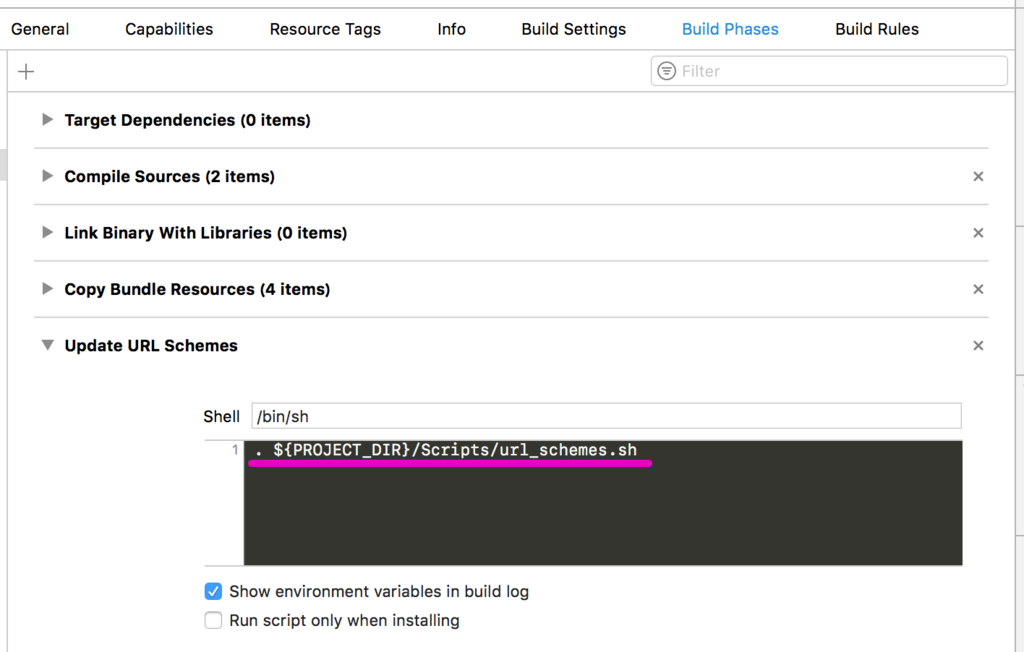Image resolution: width=1024 pixels, height=652 pixels.
Task: Collapse Update URL Schemes section
Action: coord(47,345)
